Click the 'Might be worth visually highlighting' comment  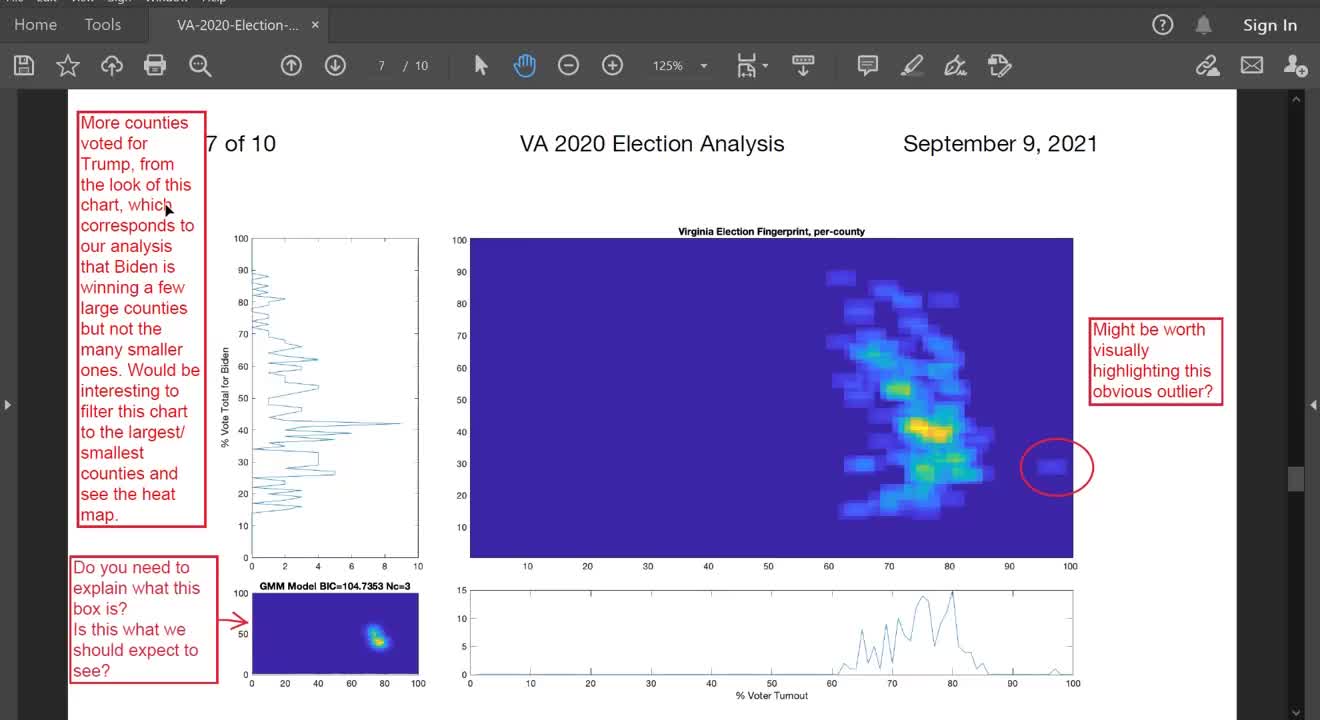click(1155, 361)
